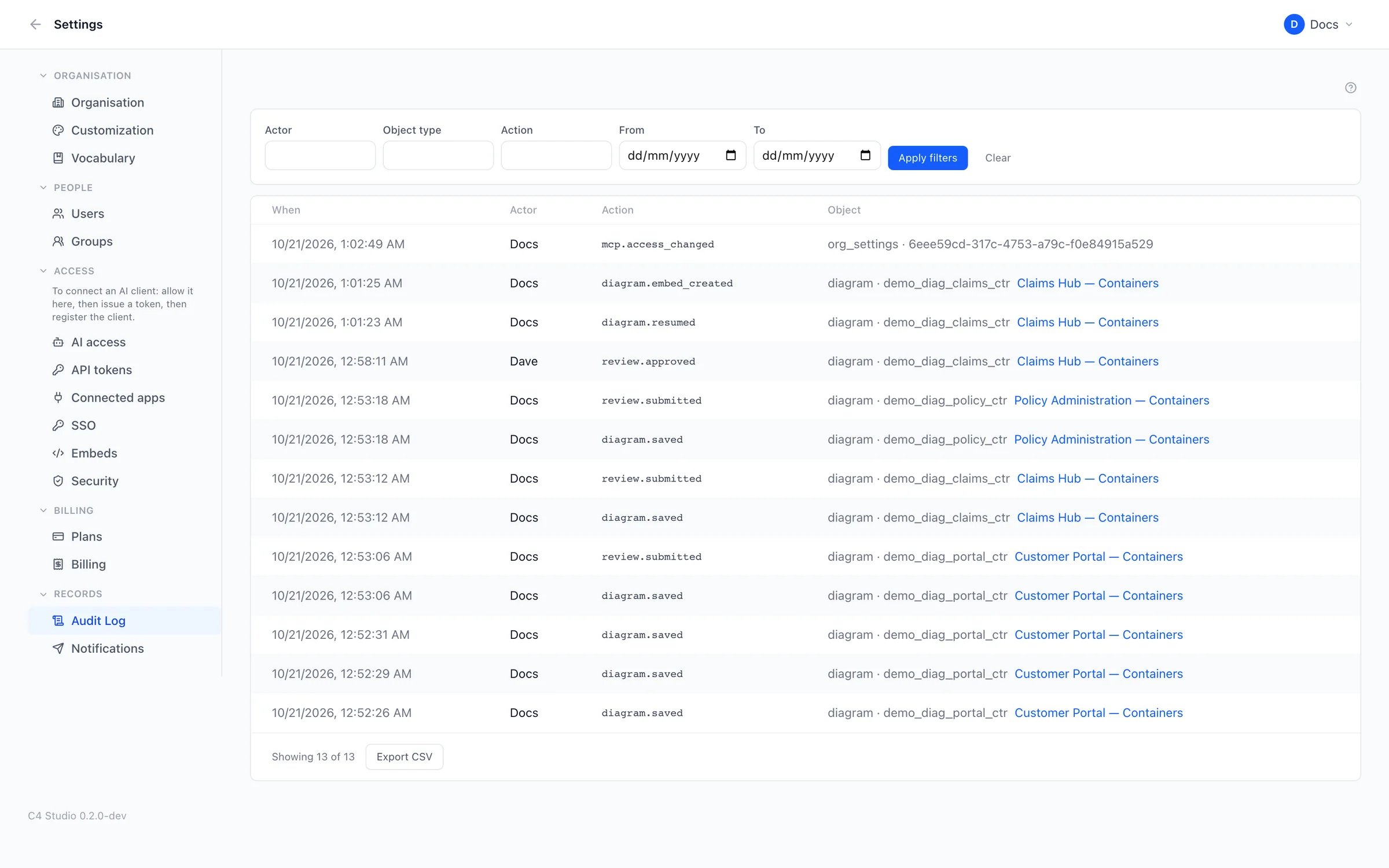Click the Embeds code bracket icon
The width and height of the screenshot is (1389, 868).
pyautogui.click(x=58, y=453)
